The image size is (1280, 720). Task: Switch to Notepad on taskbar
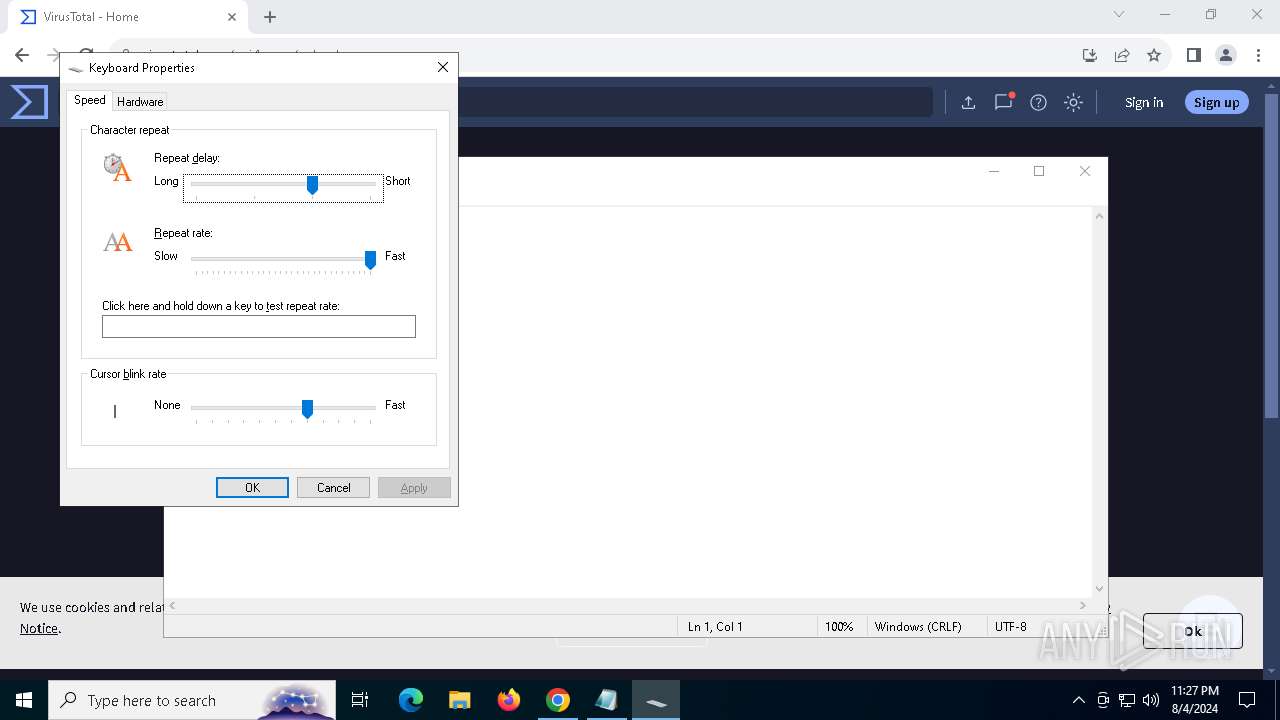pyautogui.click(x=607, y=700)
